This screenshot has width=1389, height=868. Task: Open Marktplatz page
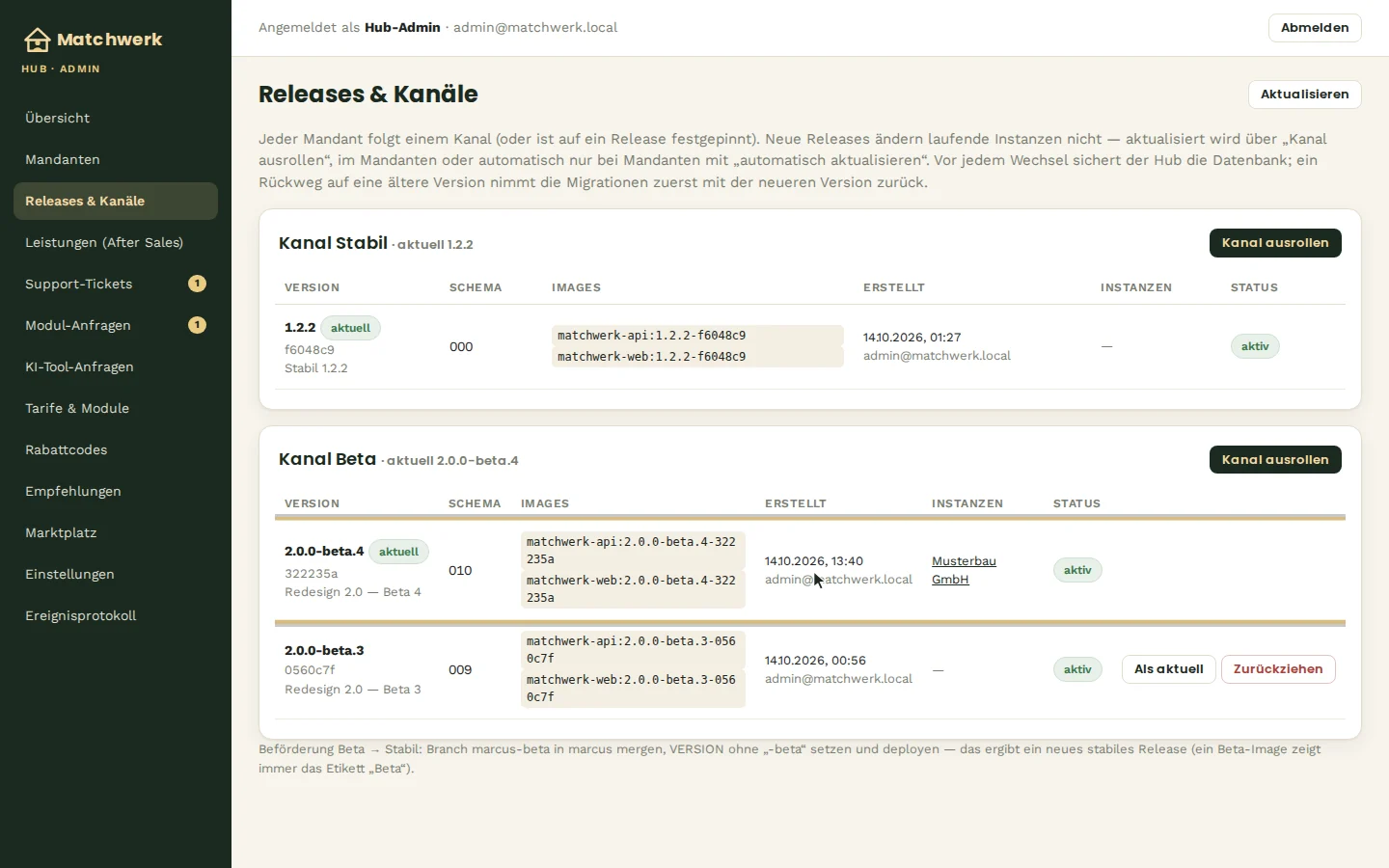click(x=116, y=532)
